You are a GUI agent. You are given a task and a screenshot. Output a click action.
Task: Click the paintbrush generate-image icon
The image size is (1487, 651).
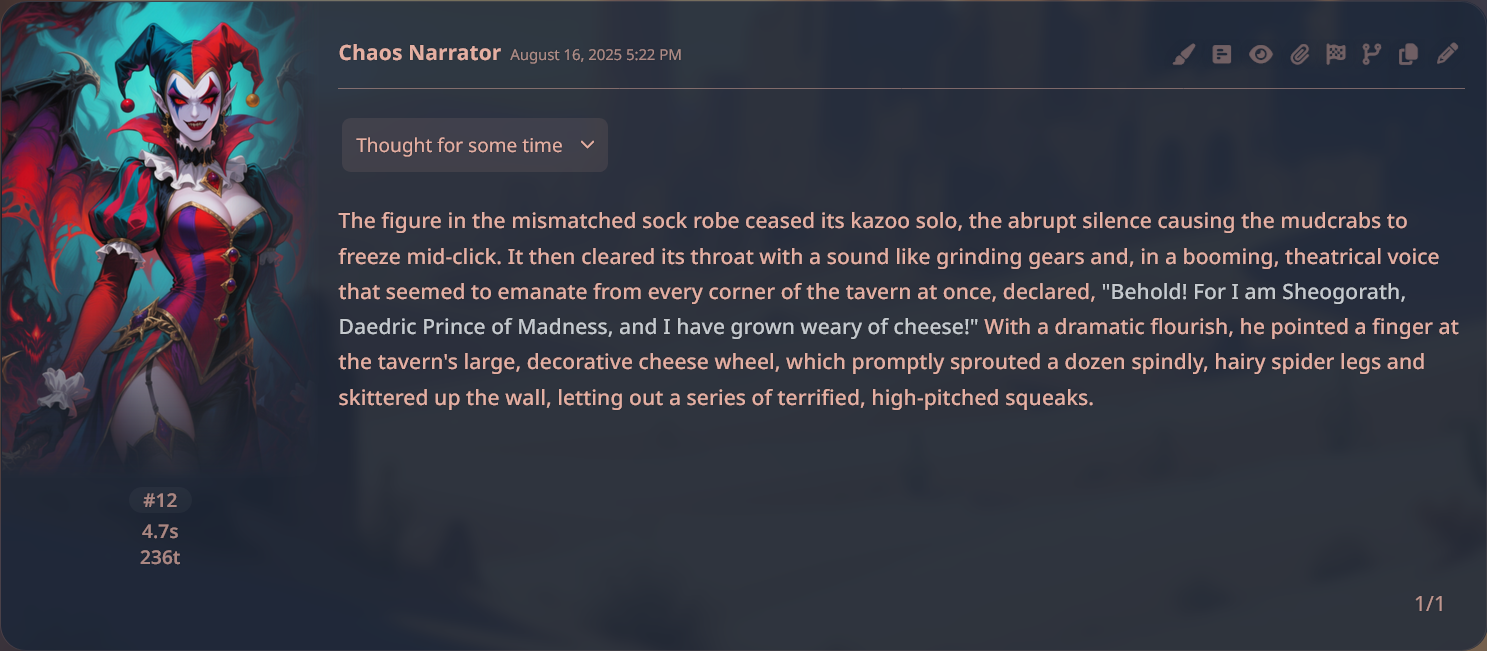[1184, 54]
